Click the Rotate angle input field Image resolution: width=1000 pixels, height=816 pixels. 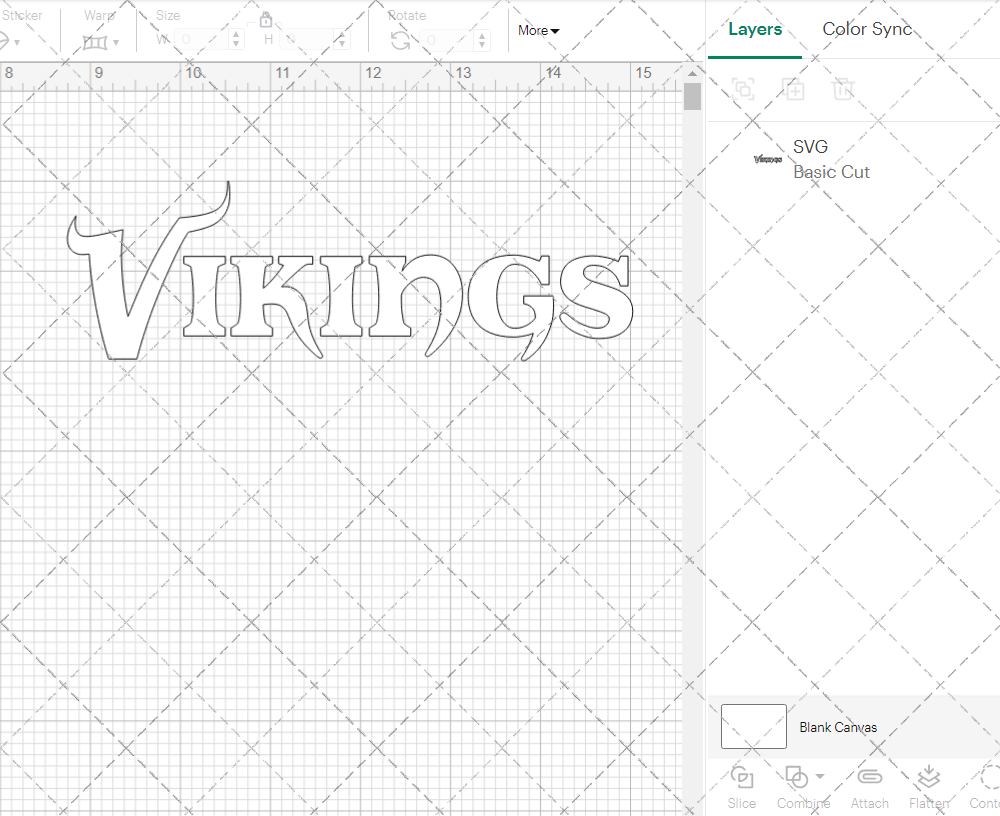pos(446,40)
